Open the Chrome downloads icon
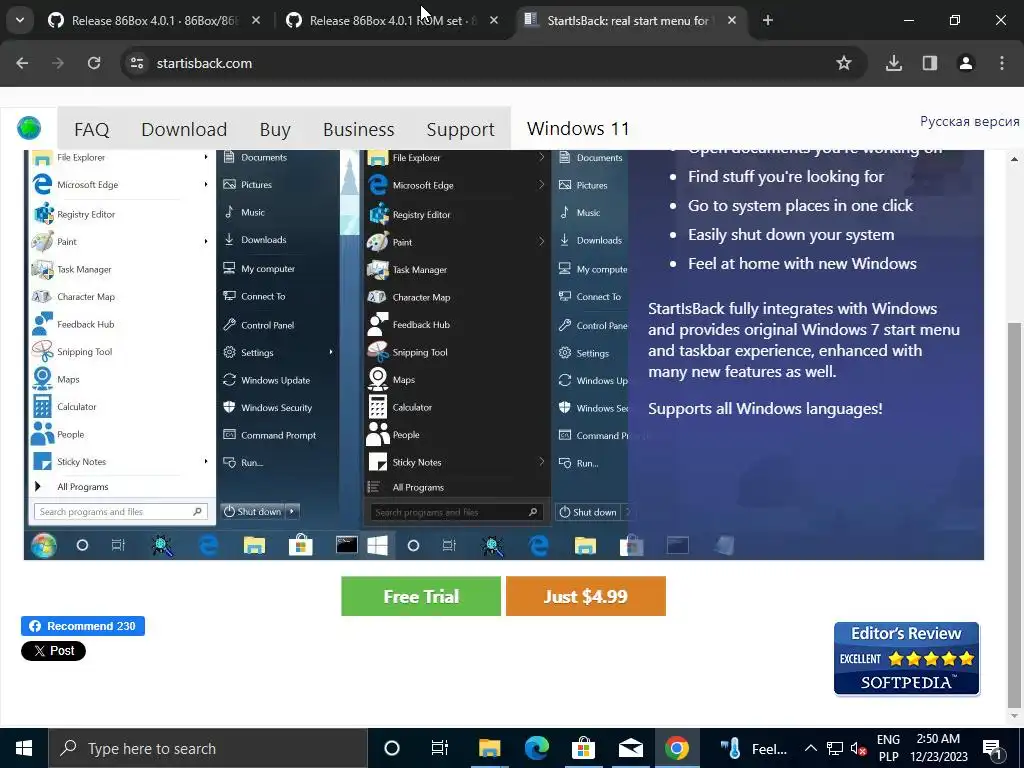The image size is (1024, 768). (x=894, y=63)
